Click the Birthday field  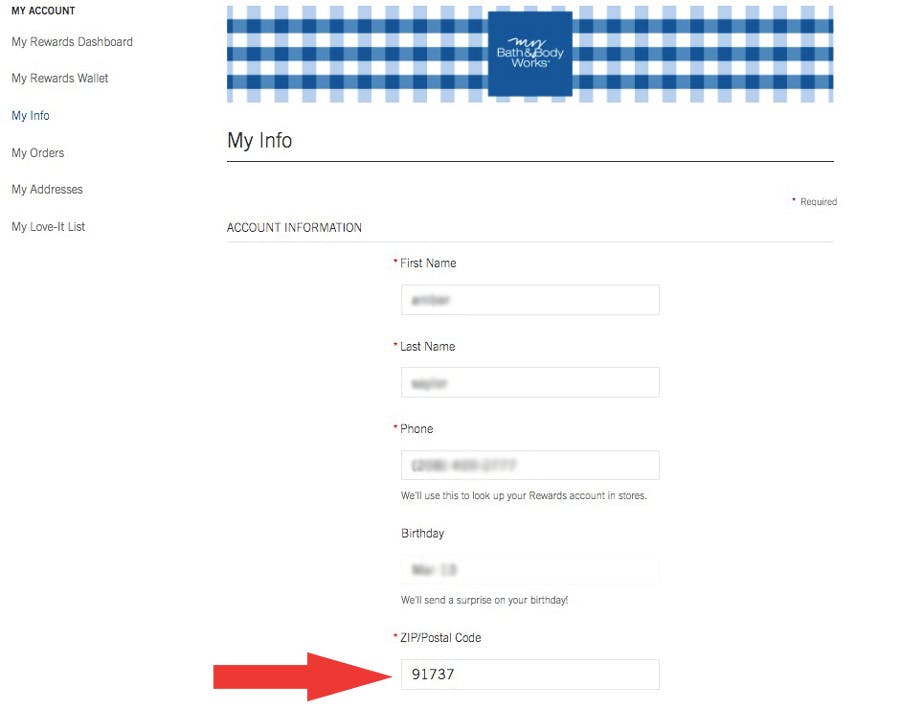point(529,570)
